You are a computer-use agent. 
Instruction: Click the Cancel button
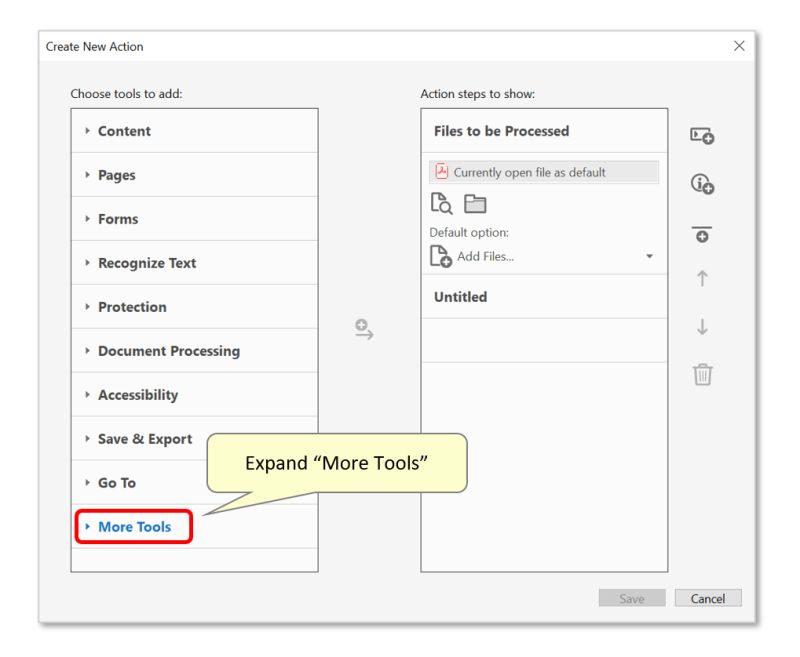708,598
